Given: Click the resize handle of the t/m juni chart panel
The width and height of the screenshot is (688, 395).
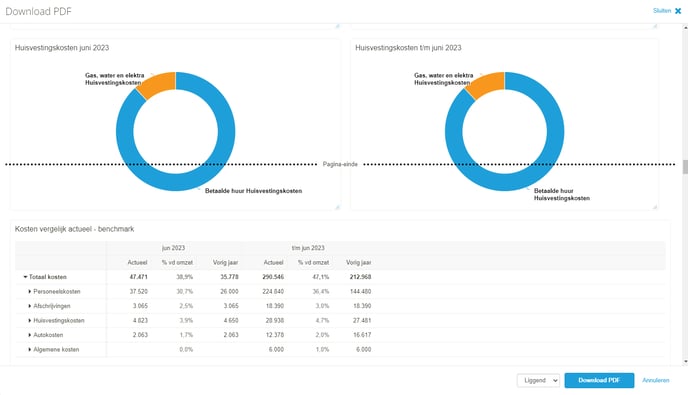Looking at the screenshot, I should [x=655, y=207].
